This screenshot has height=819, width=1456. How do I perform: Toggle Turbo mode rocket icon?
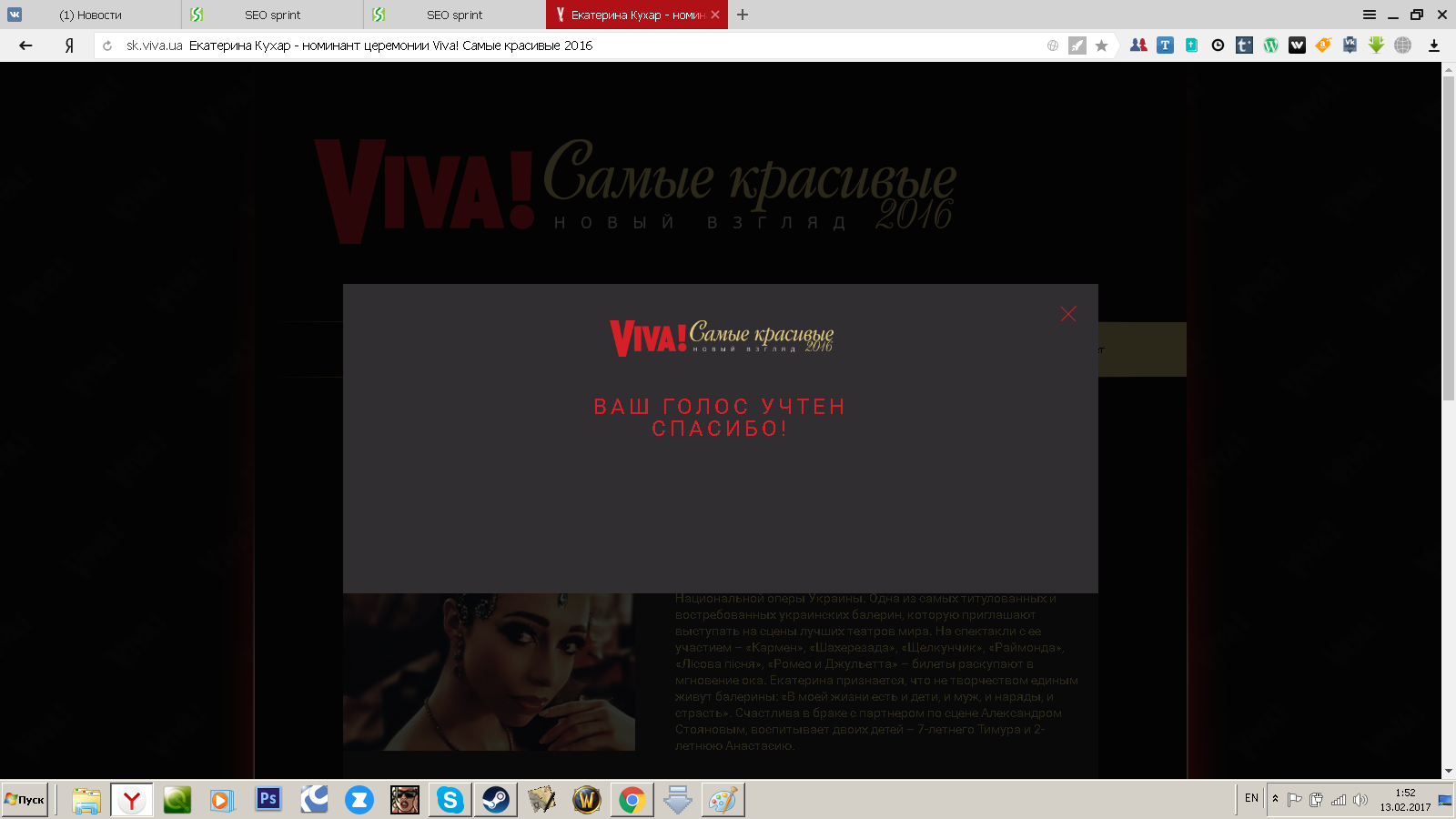(x=1077, y=45)
